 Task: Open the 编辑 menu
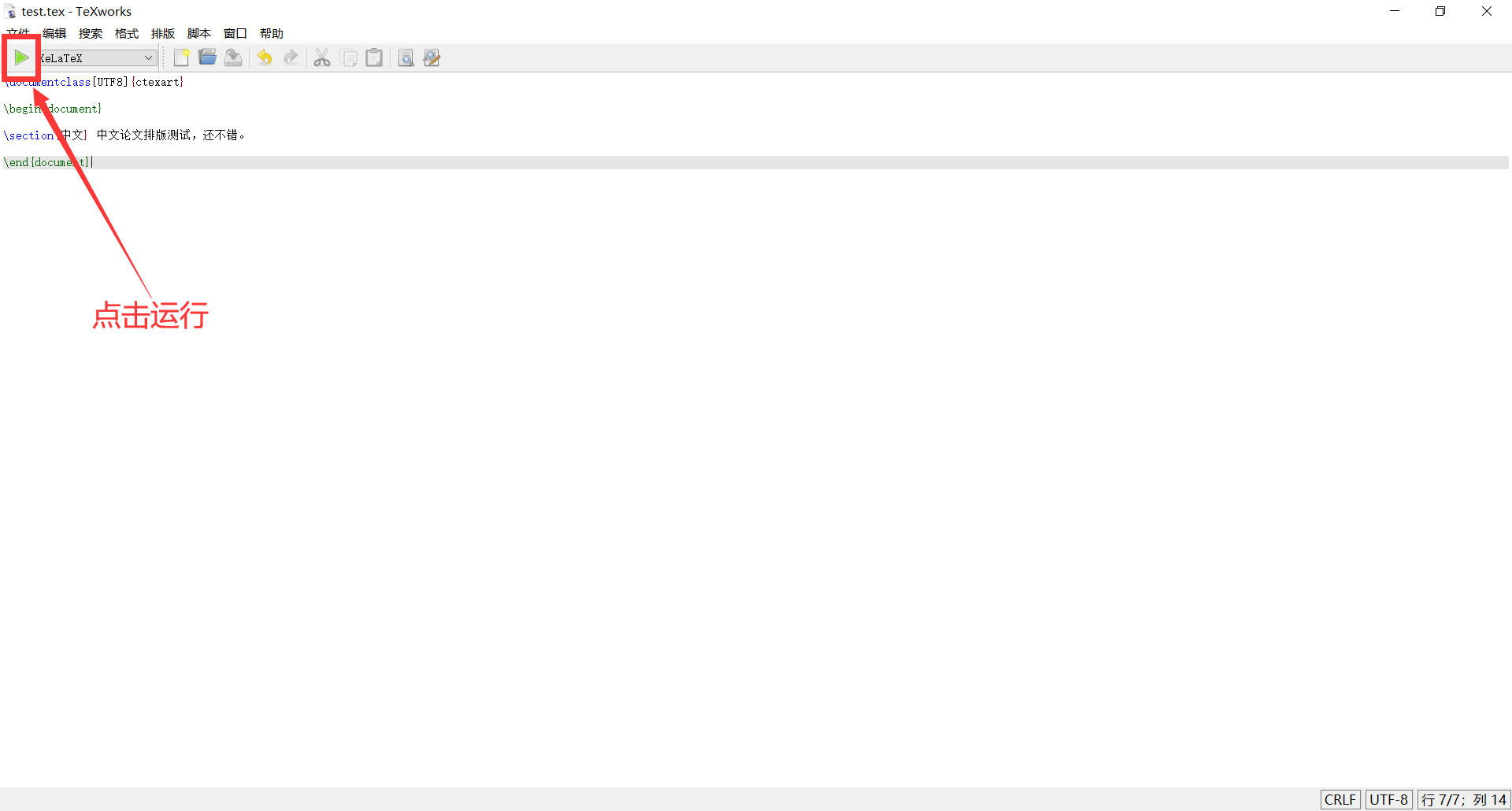click(54, 33)
